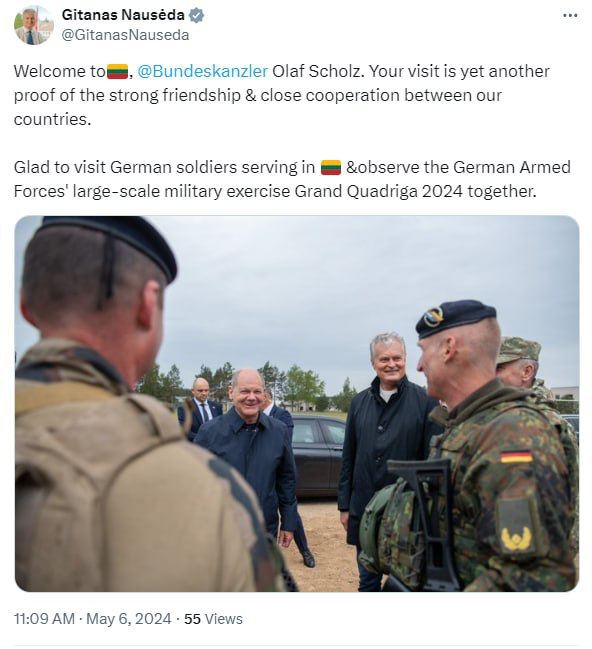Click the second Lithuanian flag emoji

click(331, 167)
